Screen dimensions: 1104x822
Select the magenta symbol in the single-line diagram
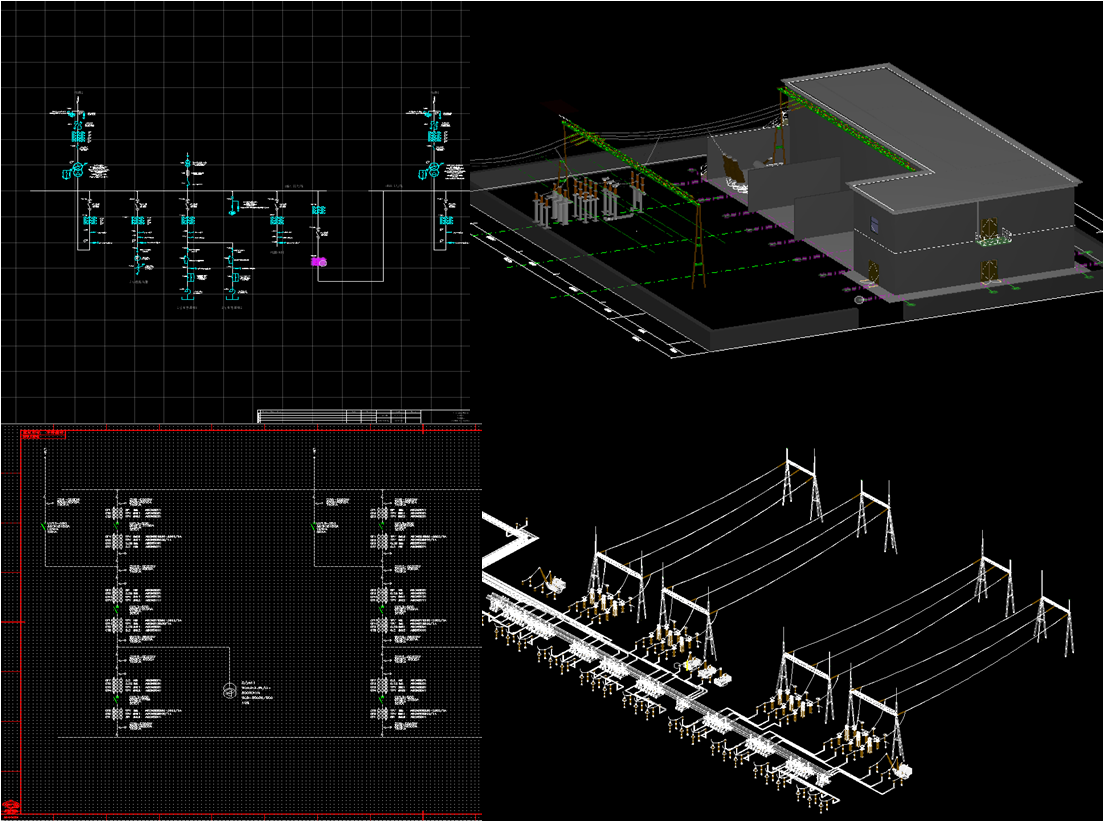pyautogui.click(x=319, y=261)
